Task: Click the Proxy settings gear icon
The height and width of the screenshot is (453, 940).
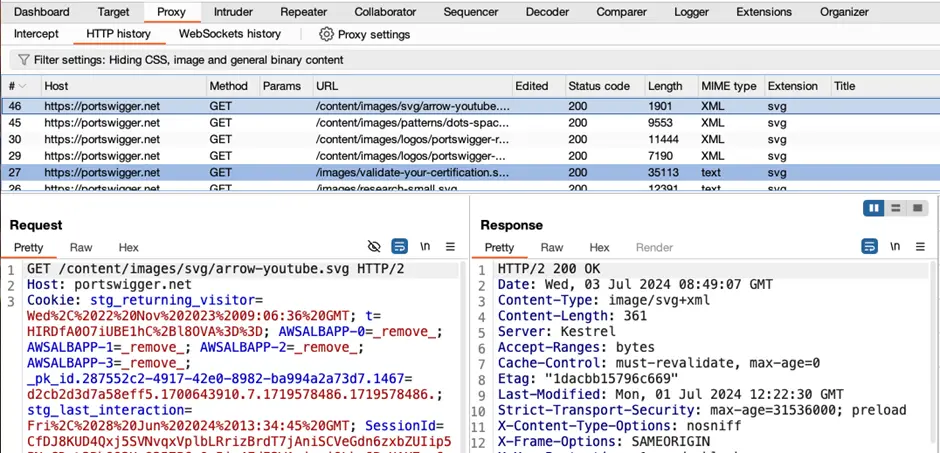Action: coord(326,34)
